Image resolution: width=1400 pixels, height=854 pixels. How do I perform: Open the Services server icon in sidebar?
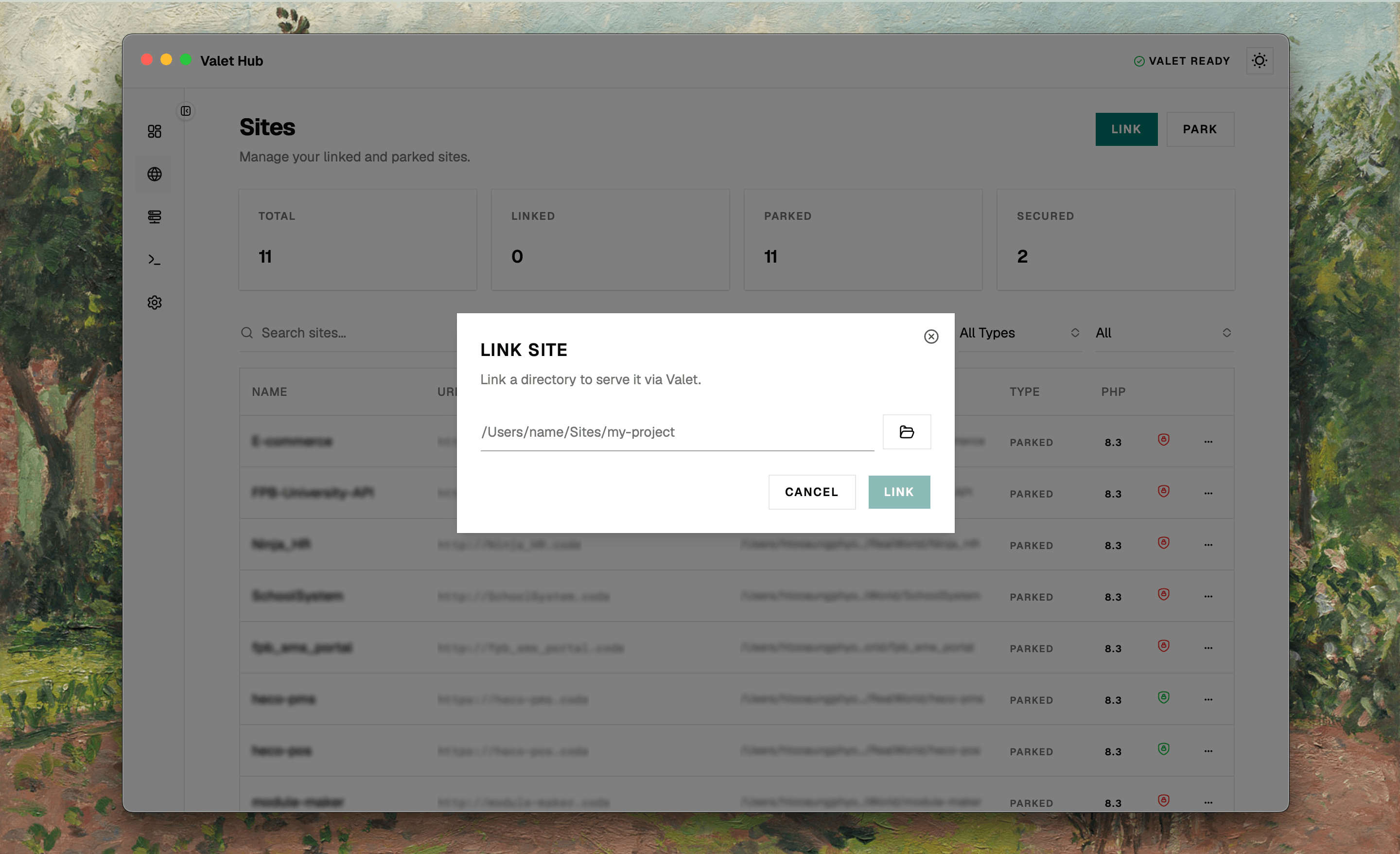(x=155, y=216)
